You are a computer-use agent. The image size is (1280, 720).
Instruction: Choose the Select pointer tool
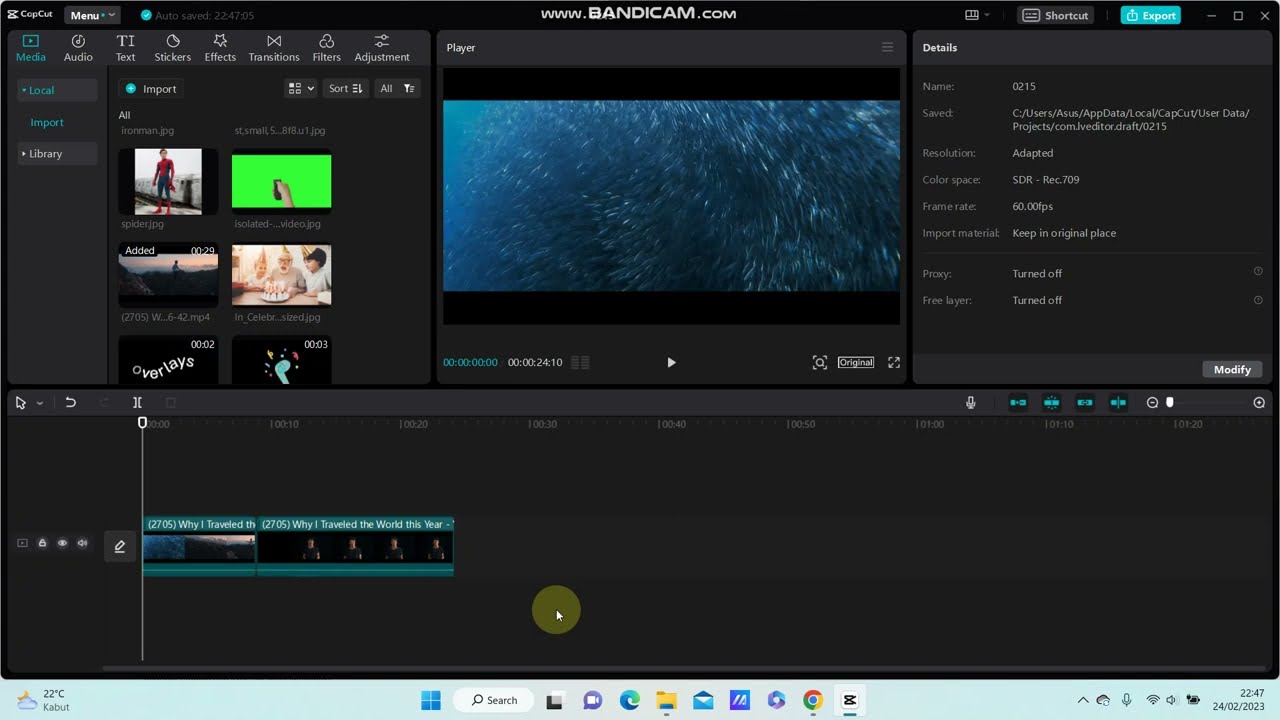click(21, 402)
